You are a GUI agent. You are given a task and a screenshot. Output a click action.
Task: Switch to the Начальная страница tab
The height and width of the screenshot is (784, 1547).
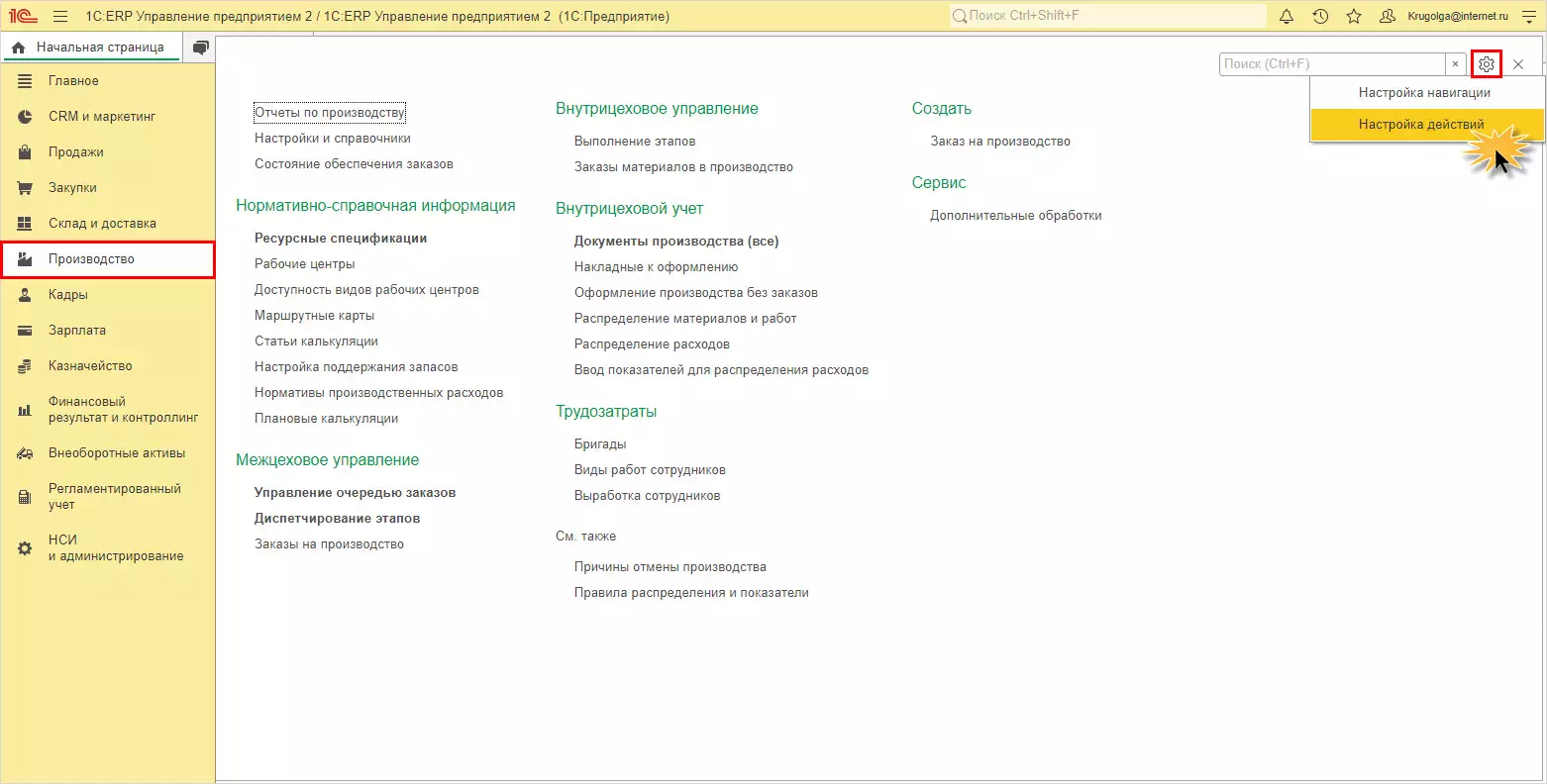point(90,48)
